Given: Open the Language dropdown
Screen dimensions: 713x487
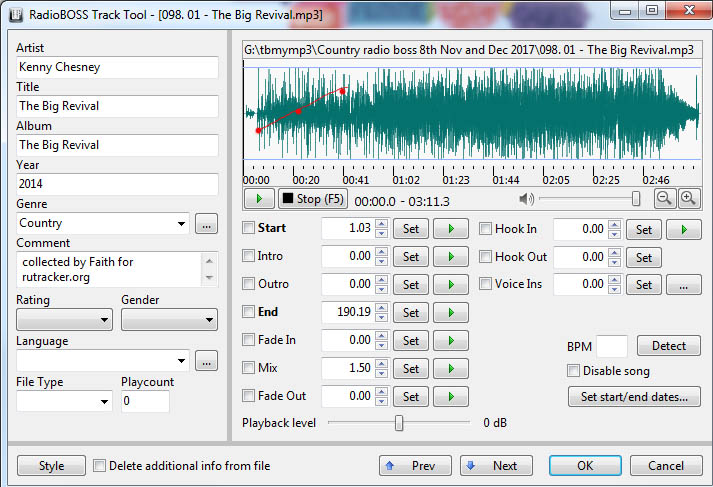Looking at the screenshot, I should (181, 361).
